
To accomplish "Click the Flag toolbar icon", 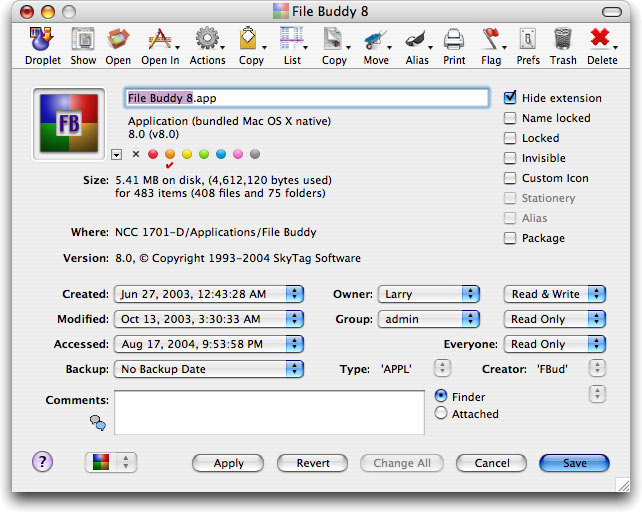I will (491, 39).
